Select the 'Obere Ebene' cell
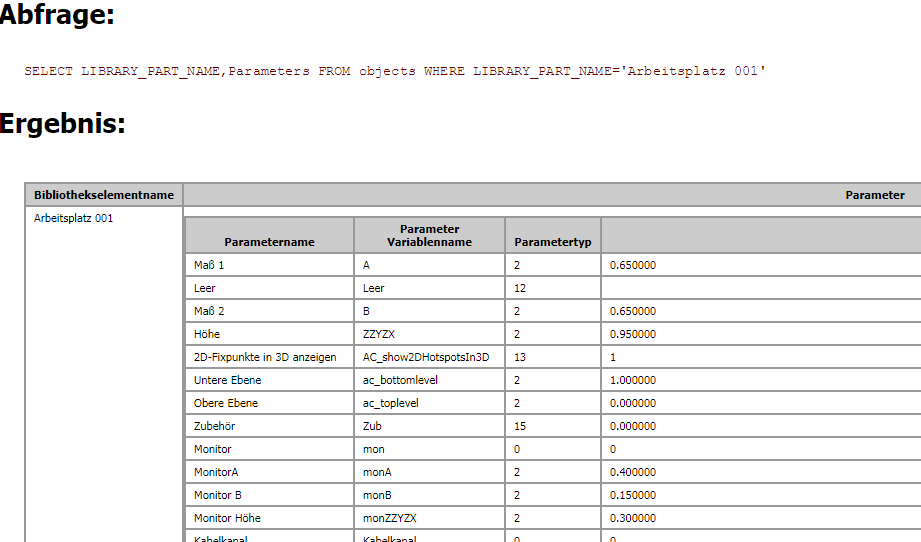Screen dimensions: 921x542 [270, 403]
